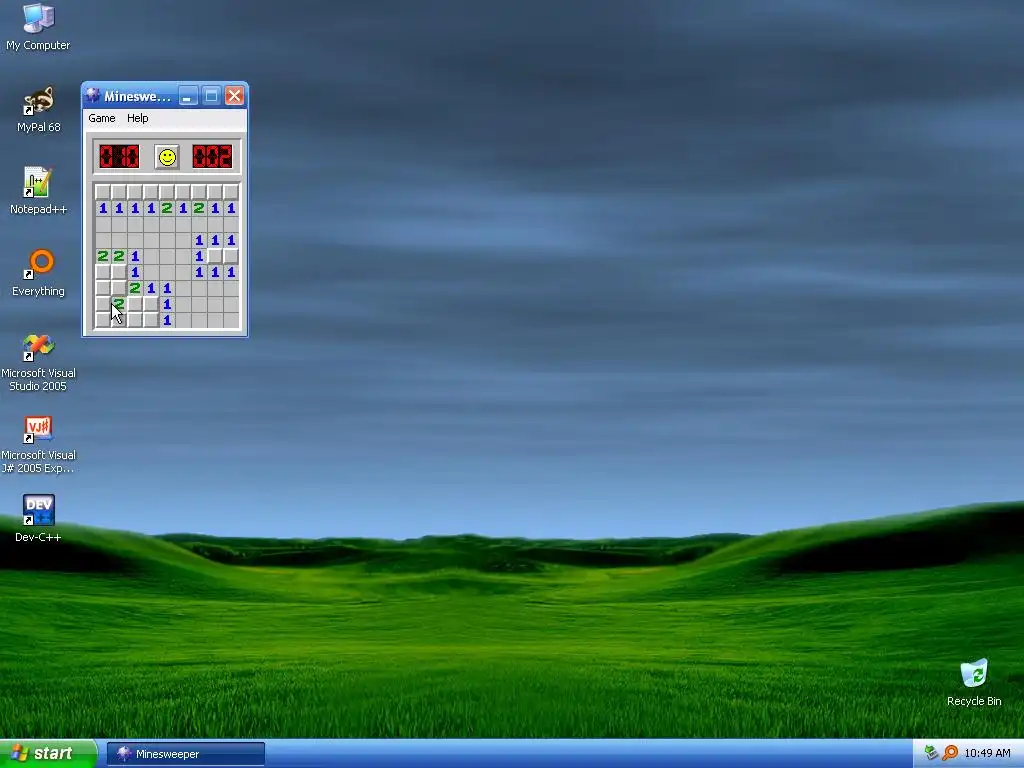Click the red timer display showing 002
The height and width of the screenshot is (768, 1024).
(212, 157)
